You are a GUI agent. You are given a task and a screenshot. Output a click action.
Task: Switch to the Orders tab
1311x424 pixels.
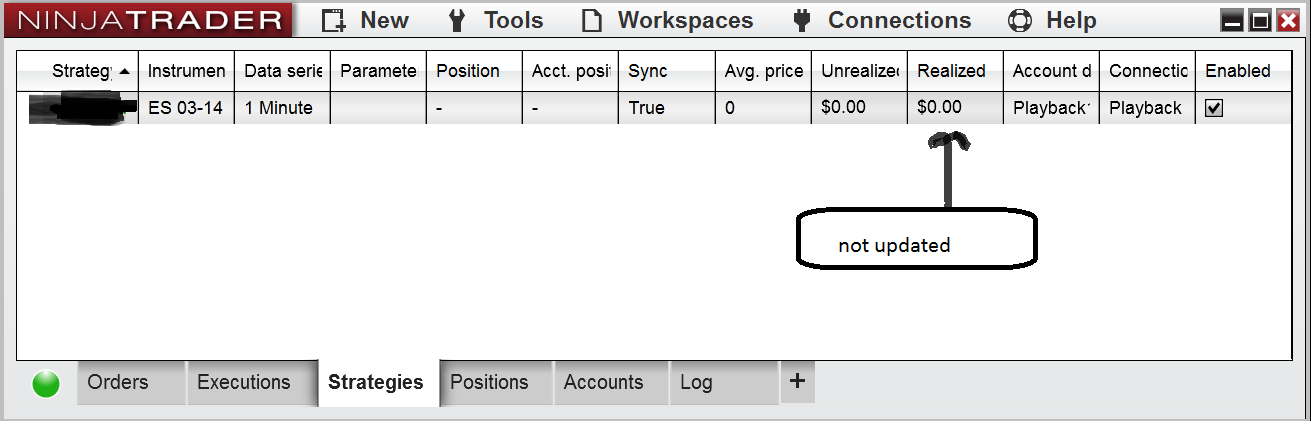118,382
